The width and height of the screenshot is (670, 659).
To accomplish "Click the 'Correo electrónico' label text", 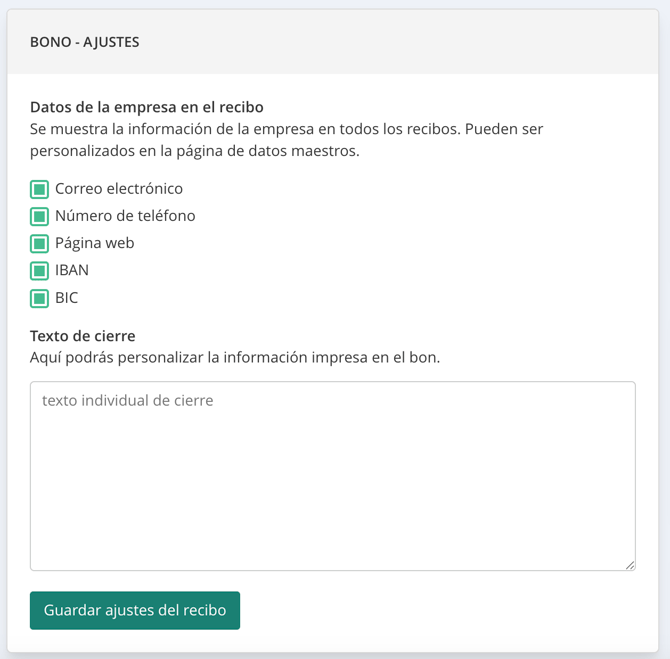I will tap(119, 189).
